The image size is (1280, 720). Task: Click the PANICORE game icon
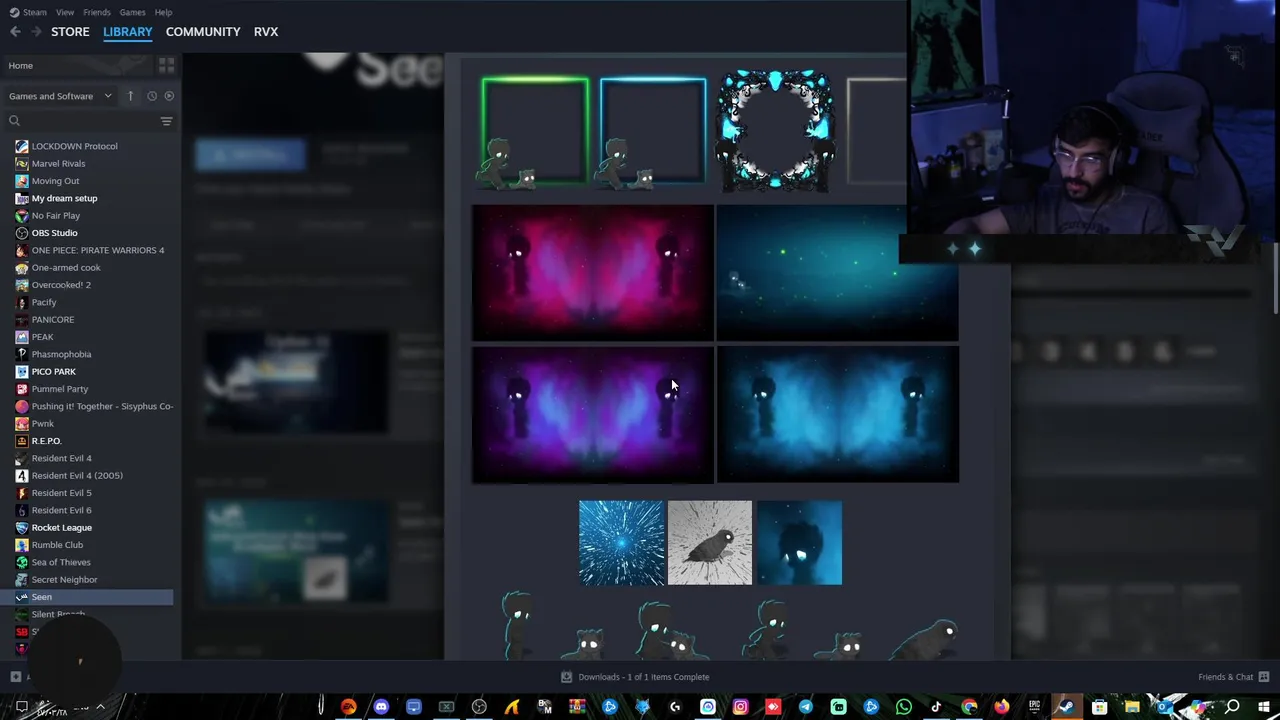[21, 319]
